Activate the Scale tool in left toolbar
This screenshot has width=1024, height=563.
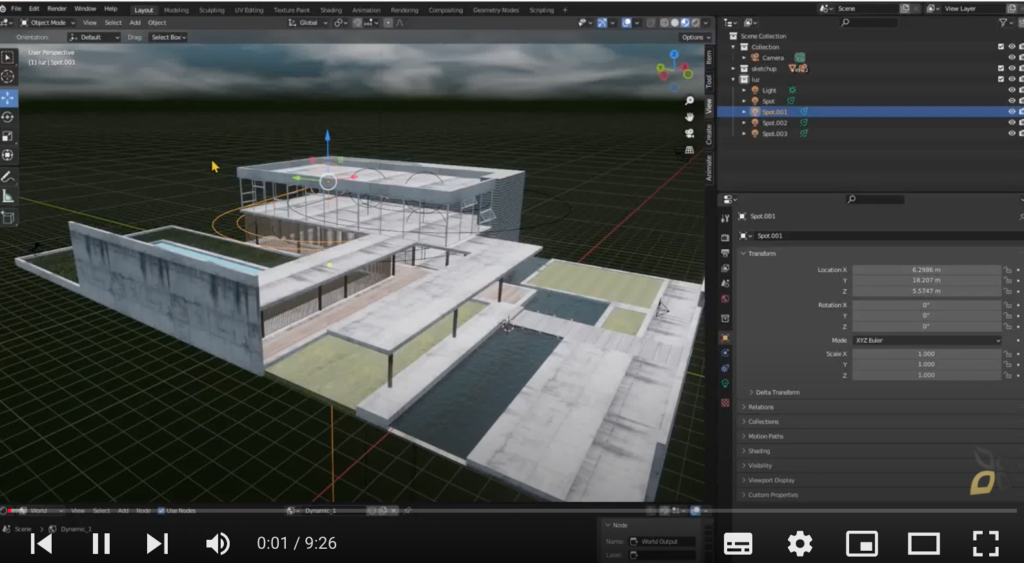point(8,137)
